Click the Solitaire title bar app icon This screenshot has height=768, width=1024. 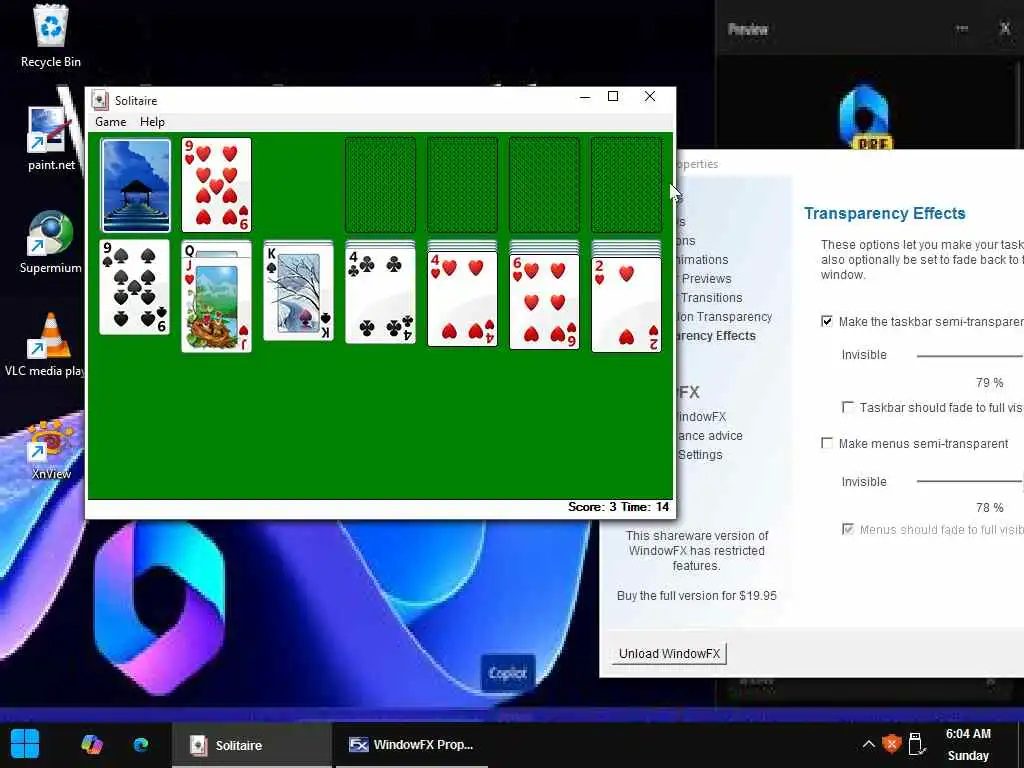pos(100,100)
